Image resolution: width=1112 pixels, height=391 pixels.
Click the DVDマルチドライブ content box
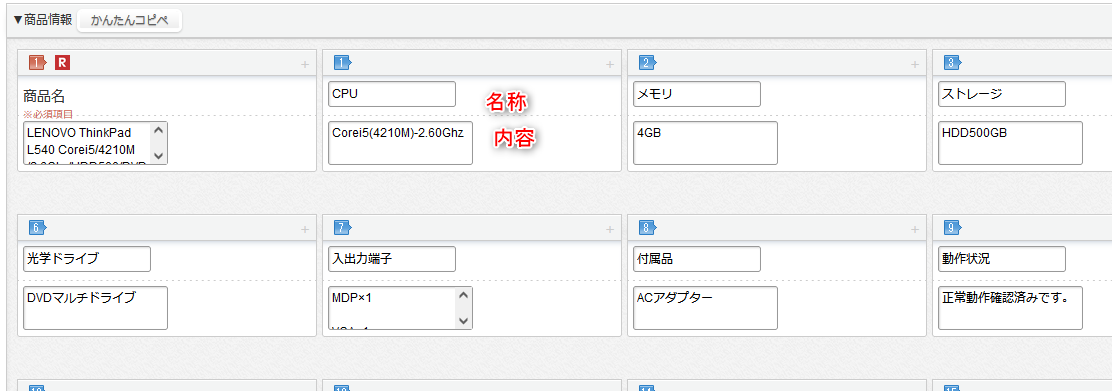(x=96, y=308)
